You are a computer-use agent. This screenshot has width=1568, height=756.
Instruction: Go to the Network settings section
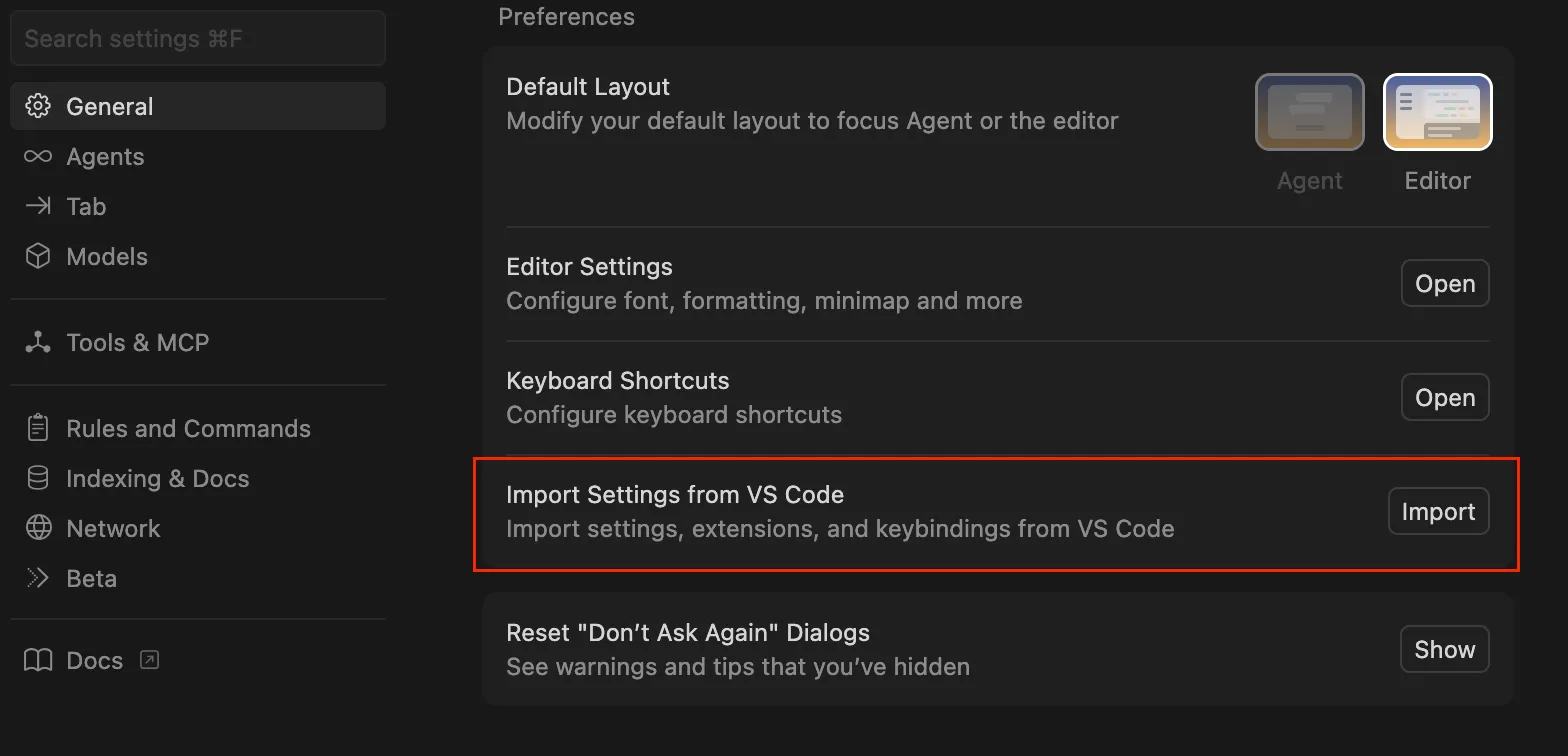tap(113, 528)
